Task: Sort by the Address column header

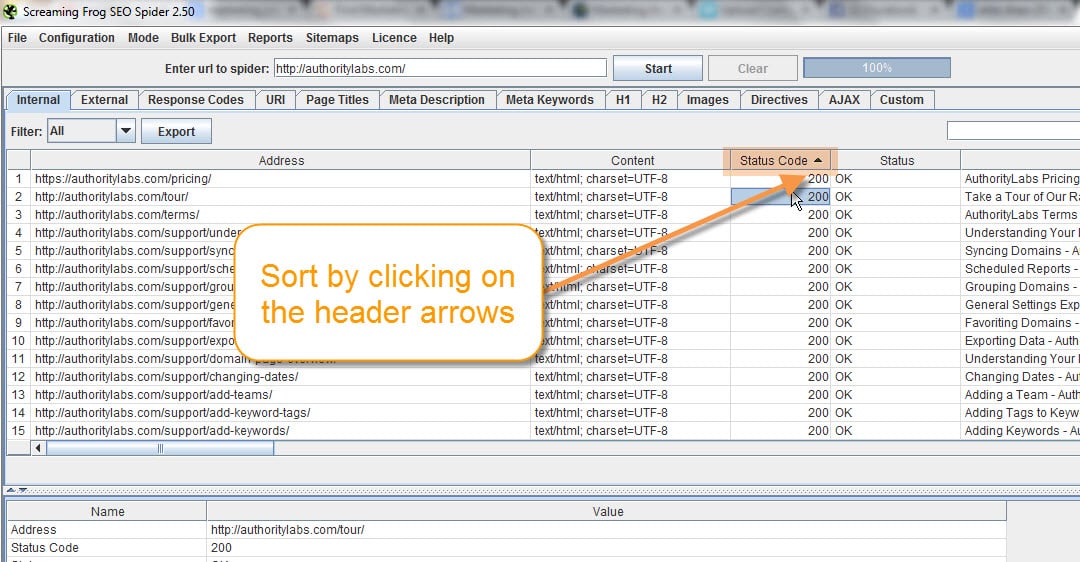Action: (281, 160)
